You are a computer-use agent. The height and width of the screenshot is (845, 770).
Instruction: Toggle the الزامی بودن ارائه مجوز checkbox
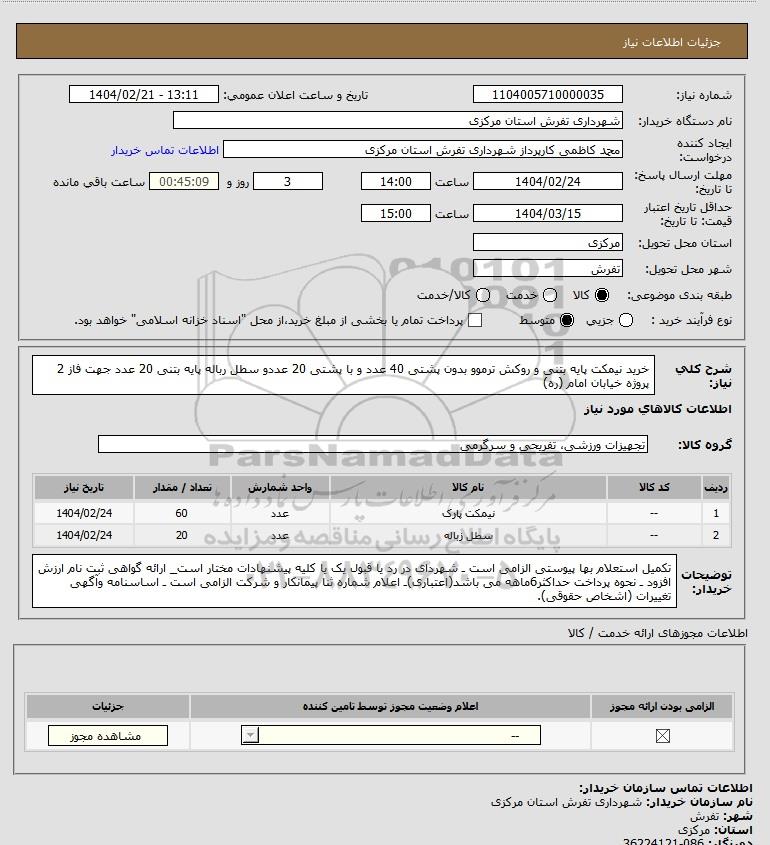coord(663,736)
